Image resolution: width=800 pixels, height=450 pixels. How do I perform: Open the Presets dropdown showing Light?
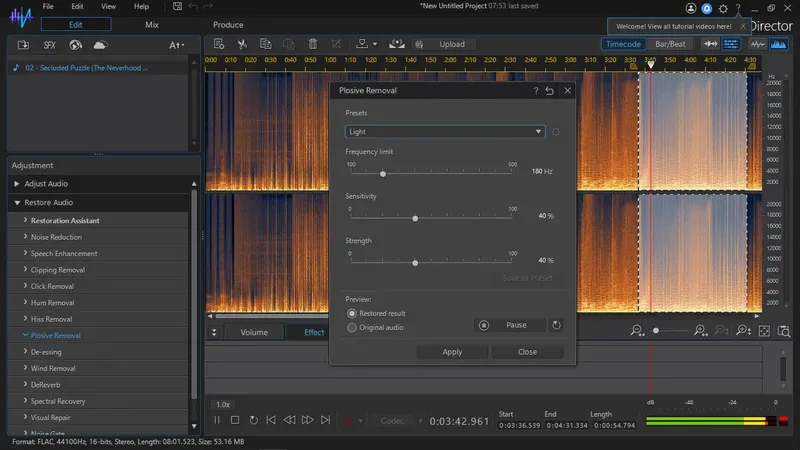tap(445, 131)
